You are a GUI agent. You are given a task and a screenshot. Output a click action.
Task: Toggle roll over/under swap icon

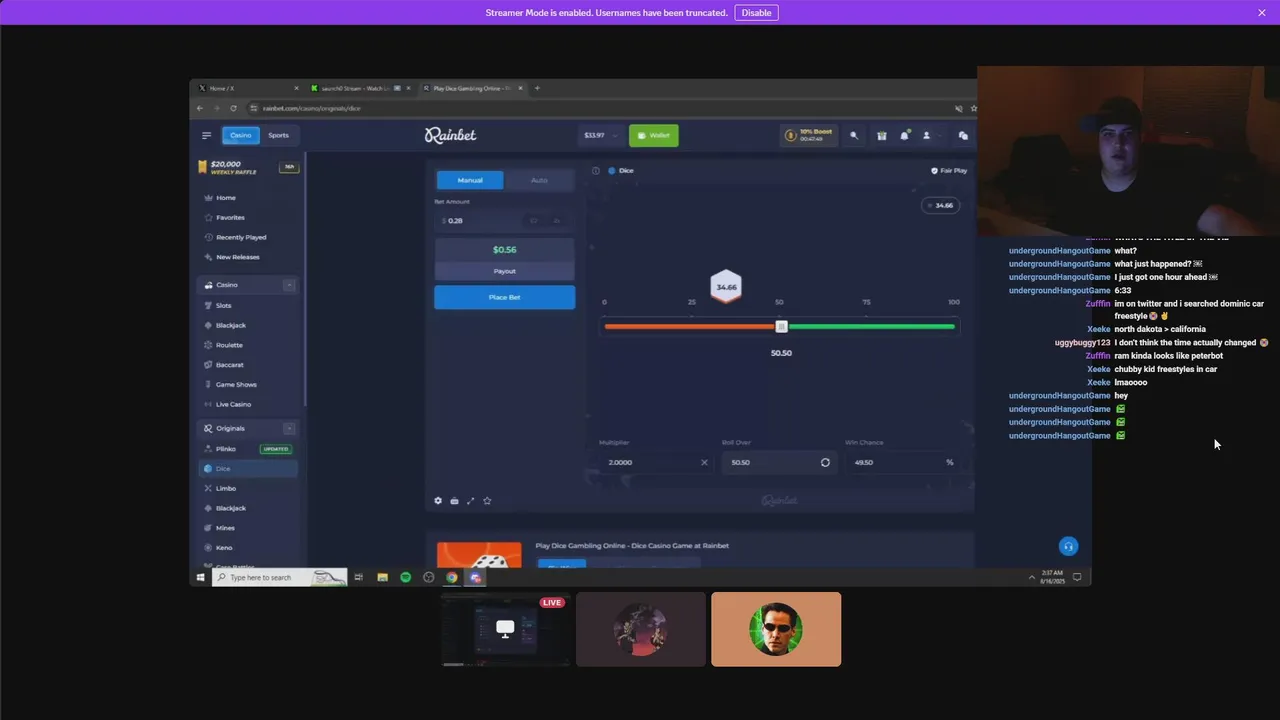825,462
